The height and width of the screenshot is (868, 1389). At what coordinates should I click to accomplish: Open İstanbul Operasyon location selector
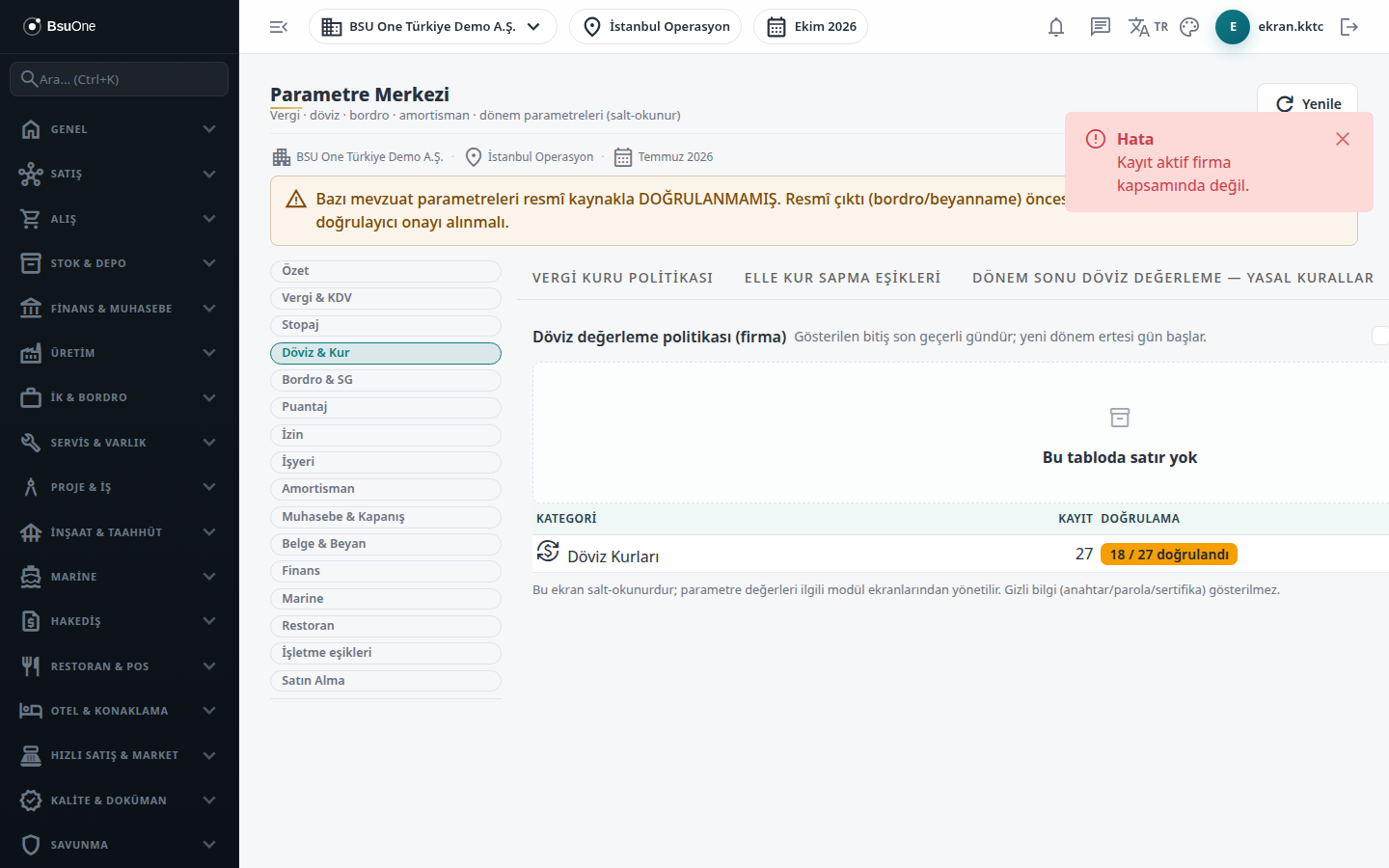pyautogui.click(x=655, y=27)
